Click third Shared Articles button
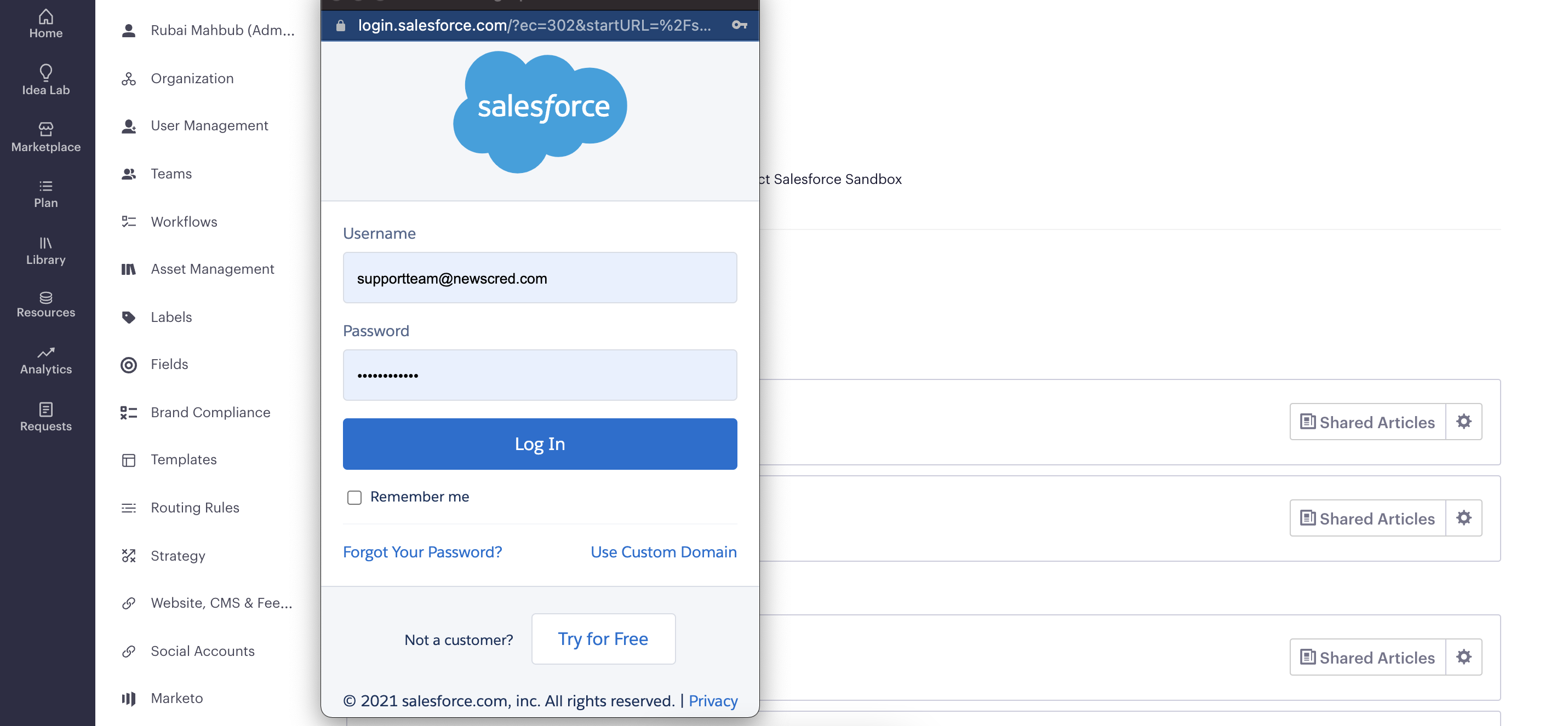 pos(1367,656)
